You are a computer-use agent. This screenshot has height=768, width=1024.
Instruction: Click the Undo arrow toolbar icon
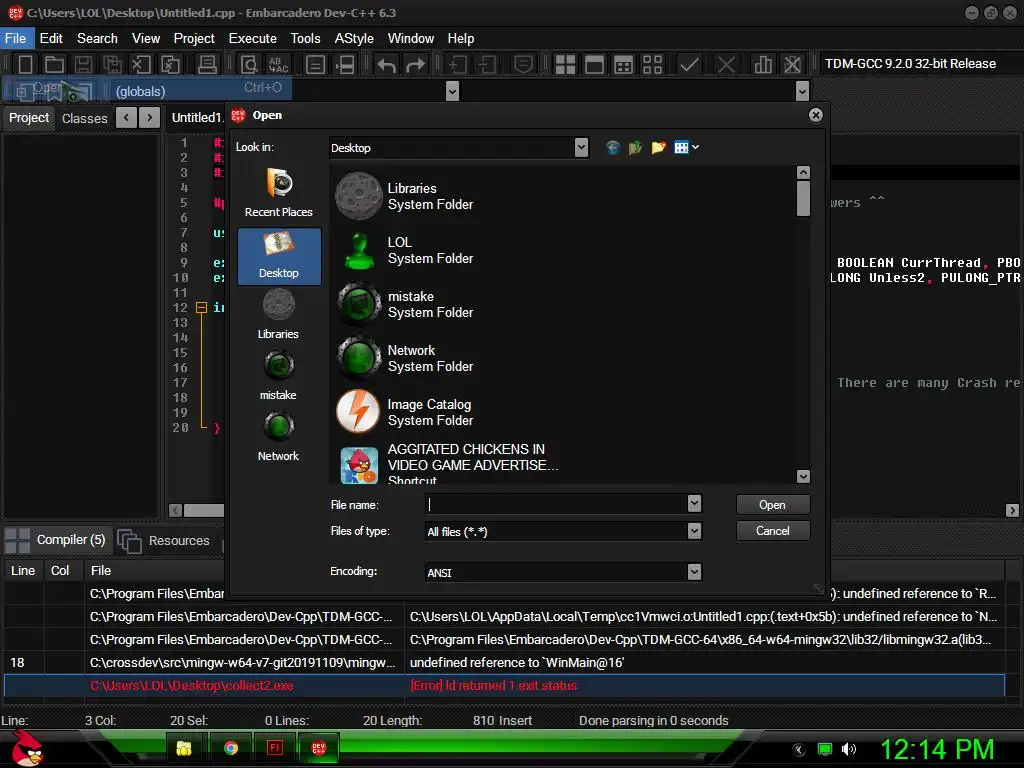[387, 65]
